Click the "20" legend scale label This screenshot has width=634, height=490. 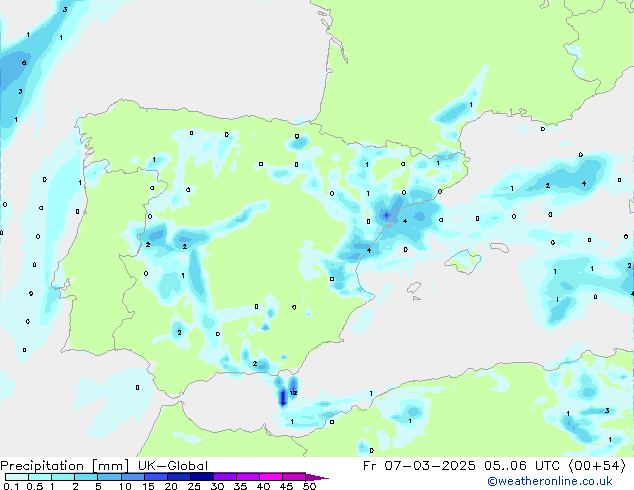(x=171, y=486)
